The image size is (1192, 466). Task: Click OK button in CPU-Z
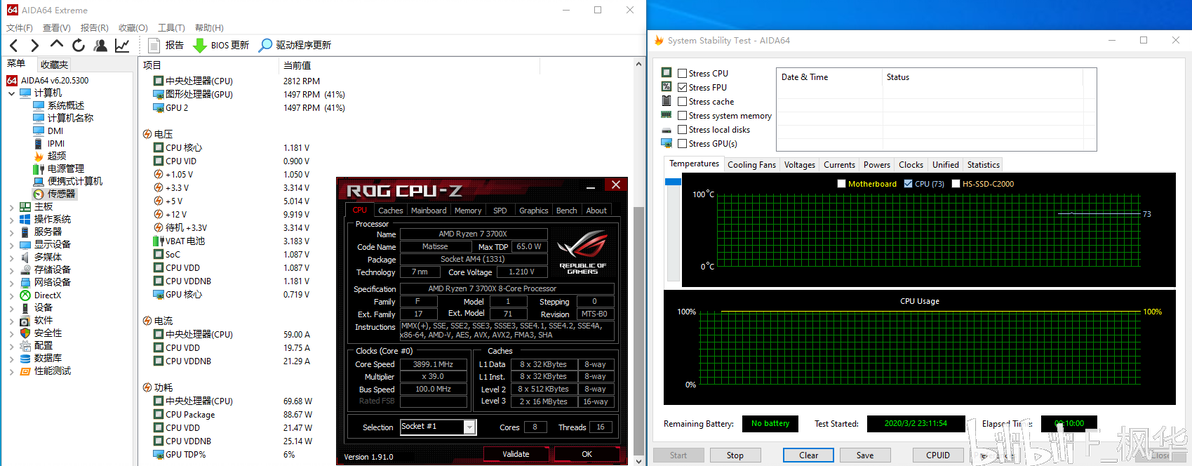tap(586, 454)
